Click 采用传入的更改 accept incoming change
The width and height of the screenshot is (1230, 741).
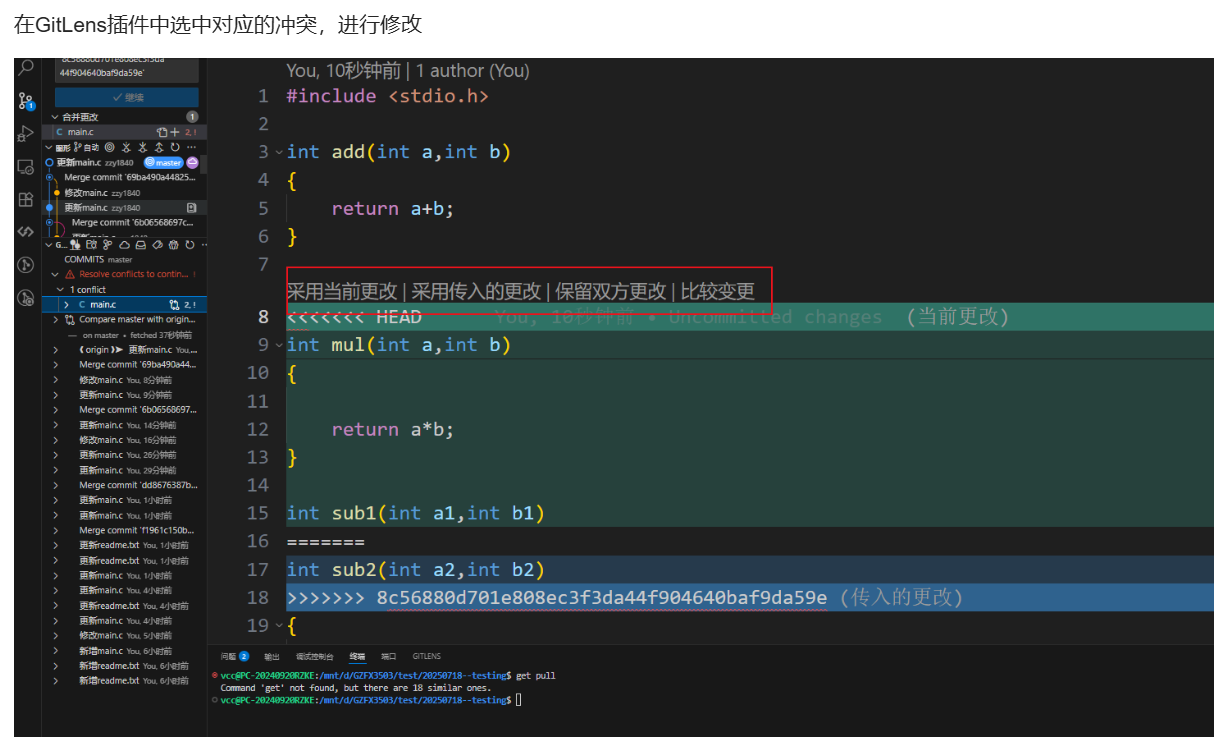[x=476, y=291]
